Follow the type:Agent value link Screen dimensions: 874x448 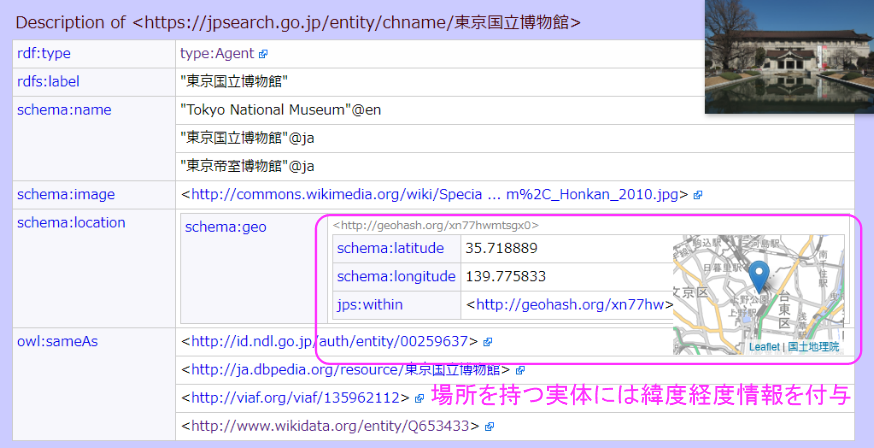pyautogui.click(x=217, y=53)
